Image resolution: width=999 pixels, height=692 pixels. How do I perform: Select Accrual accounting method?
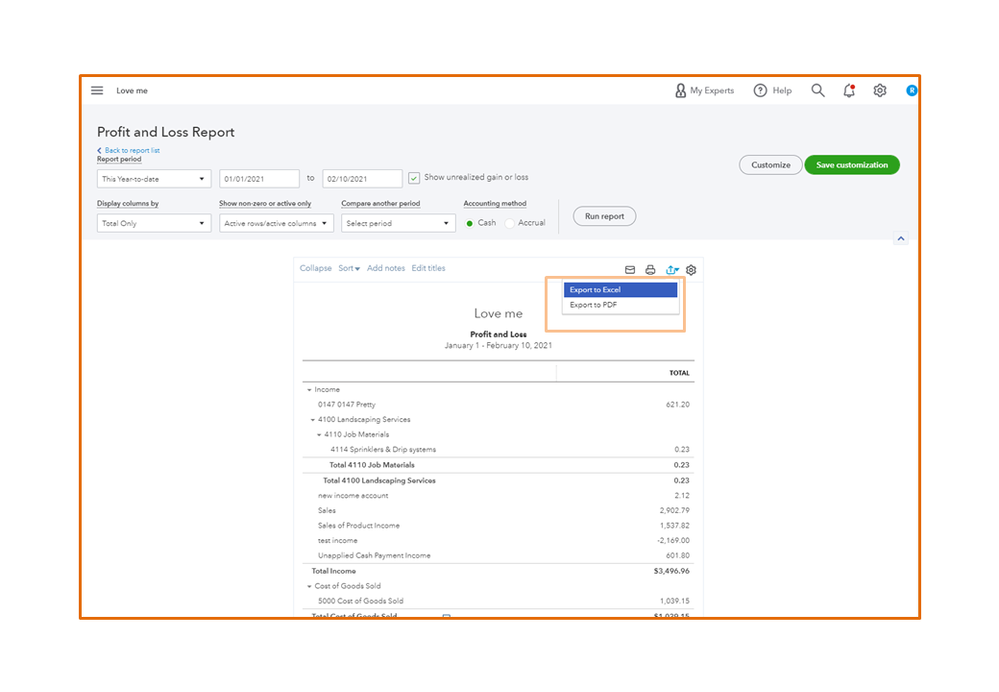pos(510,223)
